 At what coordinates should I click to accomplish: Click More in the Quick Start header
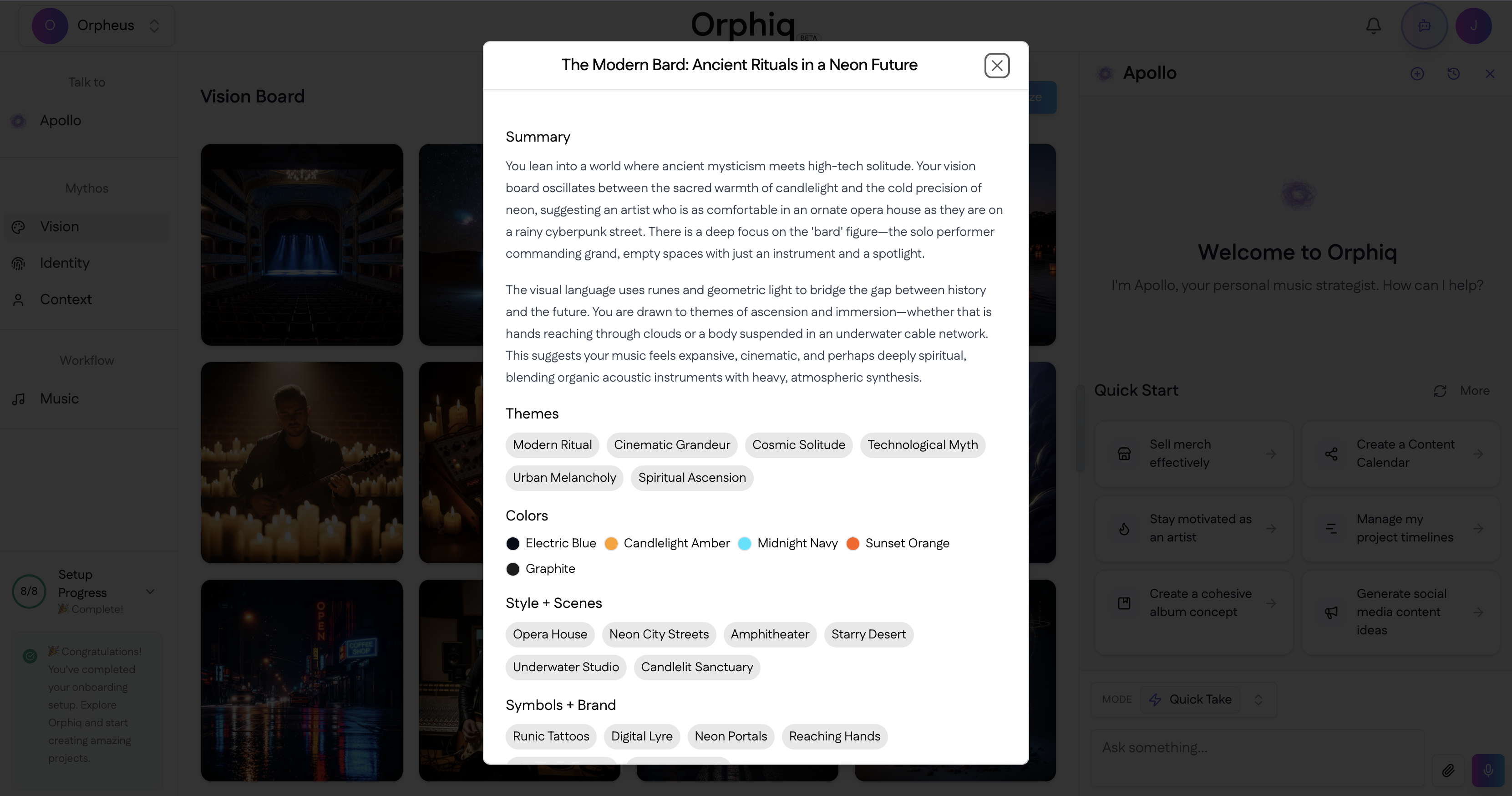(1474, 391)
